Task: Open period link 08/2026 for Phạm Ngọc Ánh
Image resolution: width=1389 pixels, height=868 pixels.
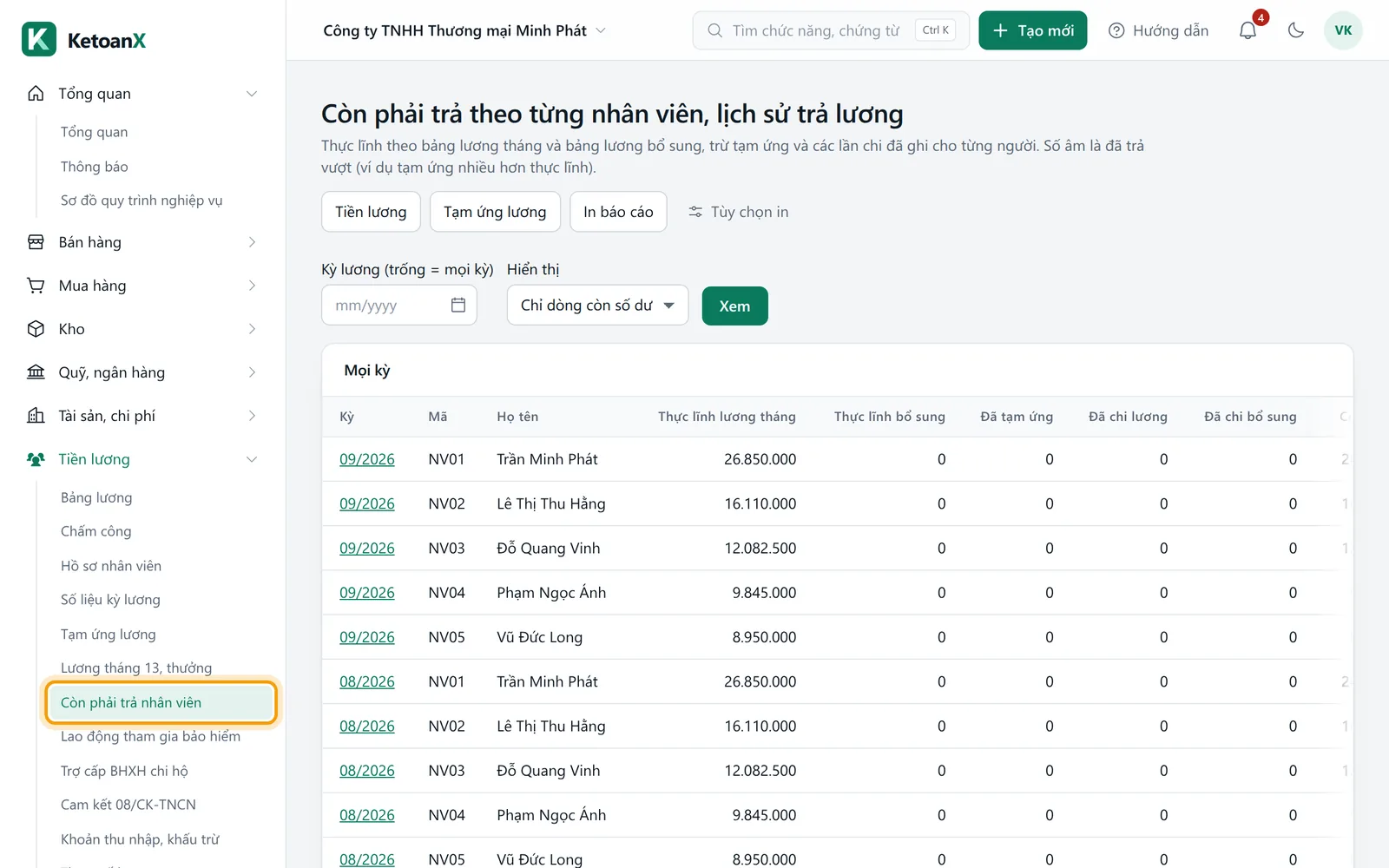Action: point(366,815)
